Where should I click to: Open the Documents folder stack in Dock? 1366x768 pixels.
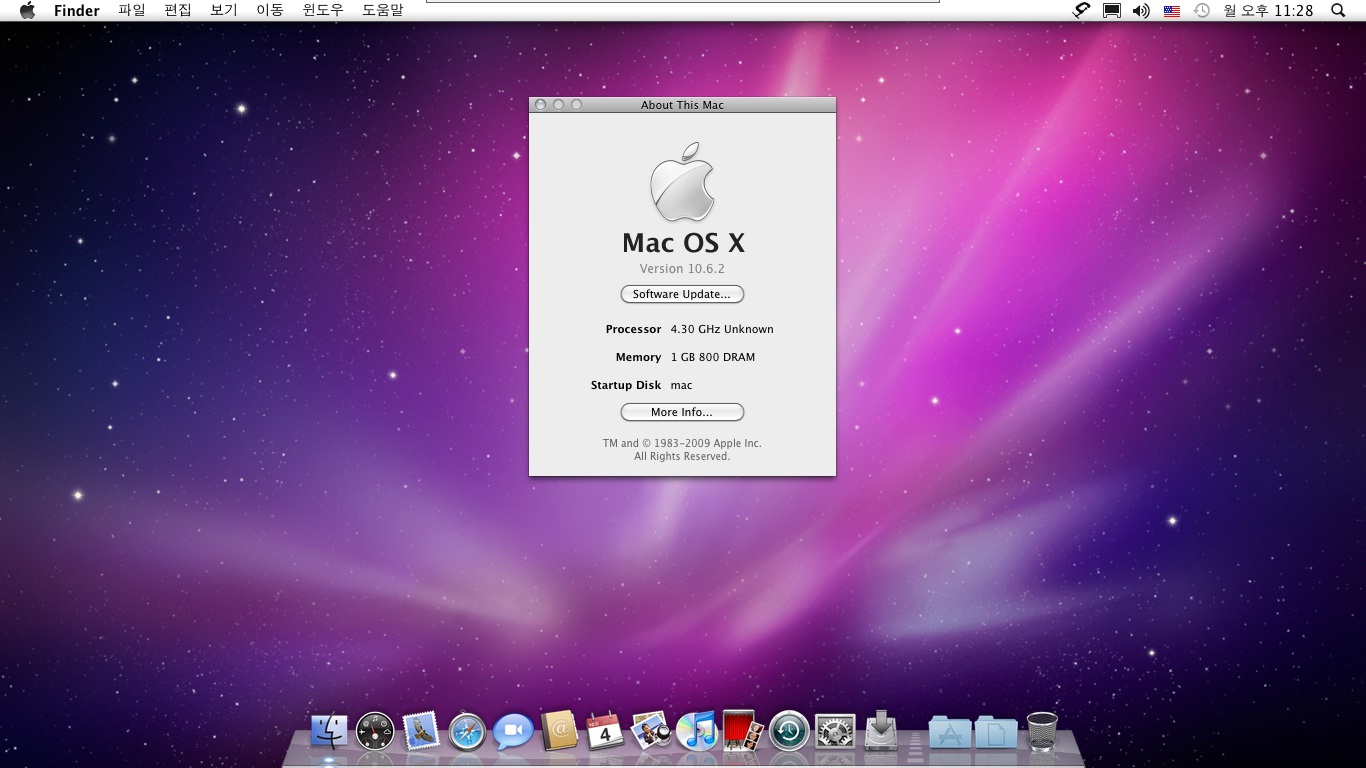[x=996, y=732]
